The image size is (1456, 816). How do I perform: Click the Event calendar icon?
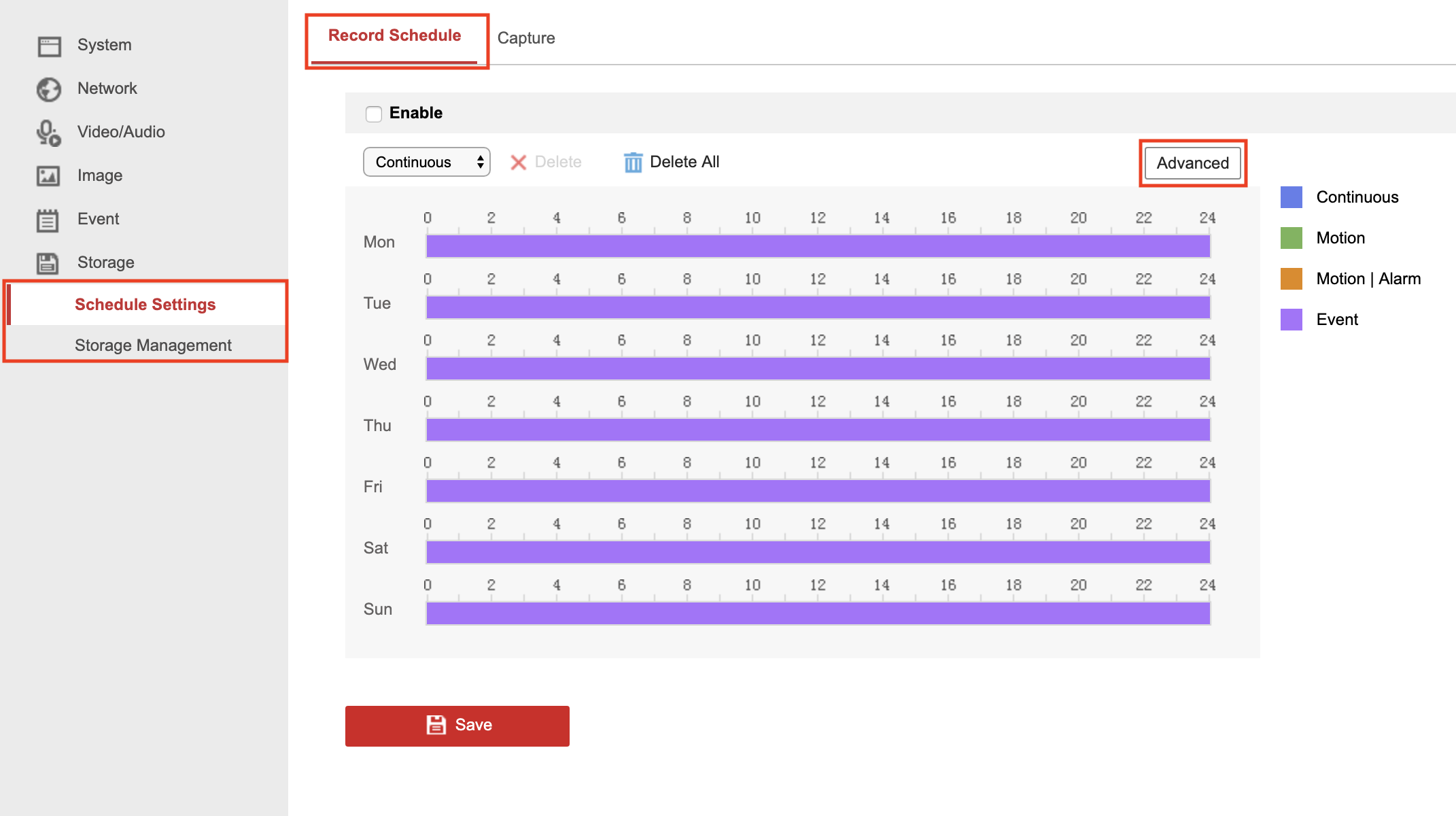pos(48,220)
